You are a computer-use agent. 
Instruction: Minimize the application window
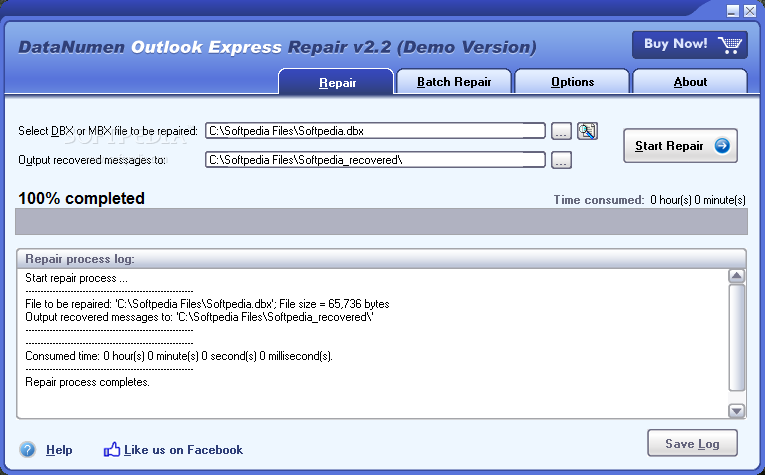pos(732,11)
